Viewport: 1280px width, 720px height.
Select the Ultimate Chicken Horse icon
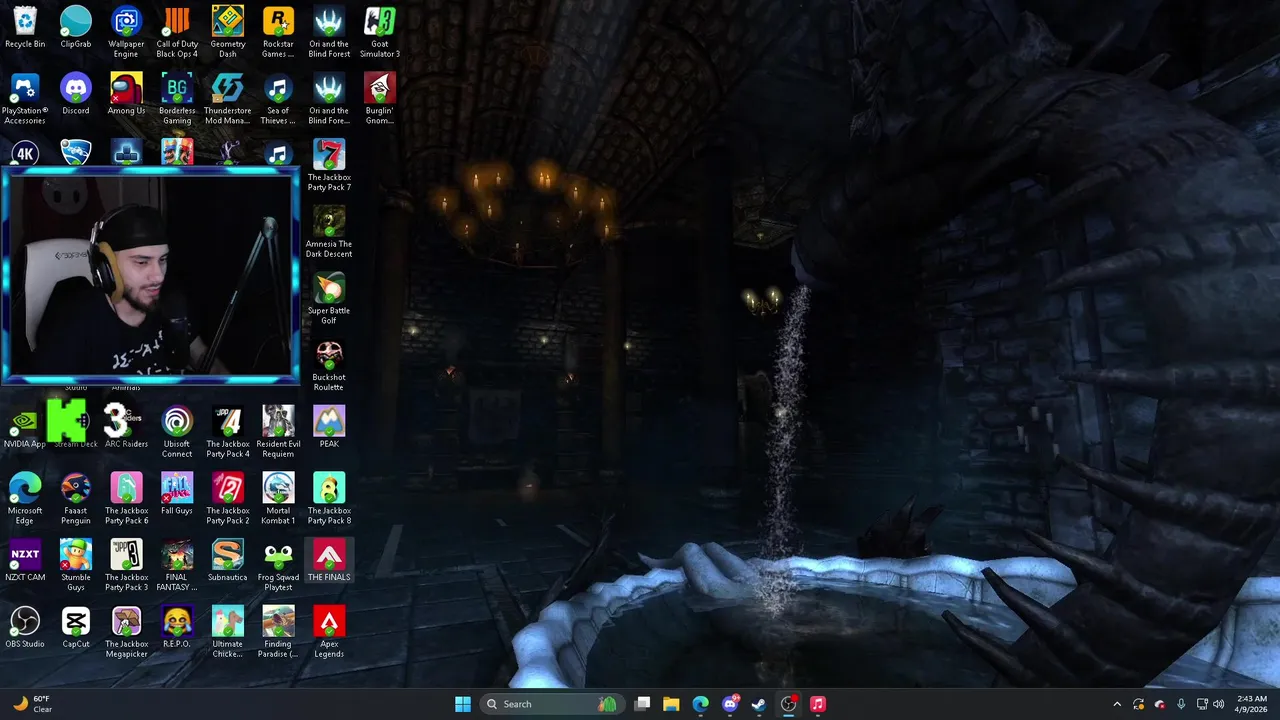(228, 633)
